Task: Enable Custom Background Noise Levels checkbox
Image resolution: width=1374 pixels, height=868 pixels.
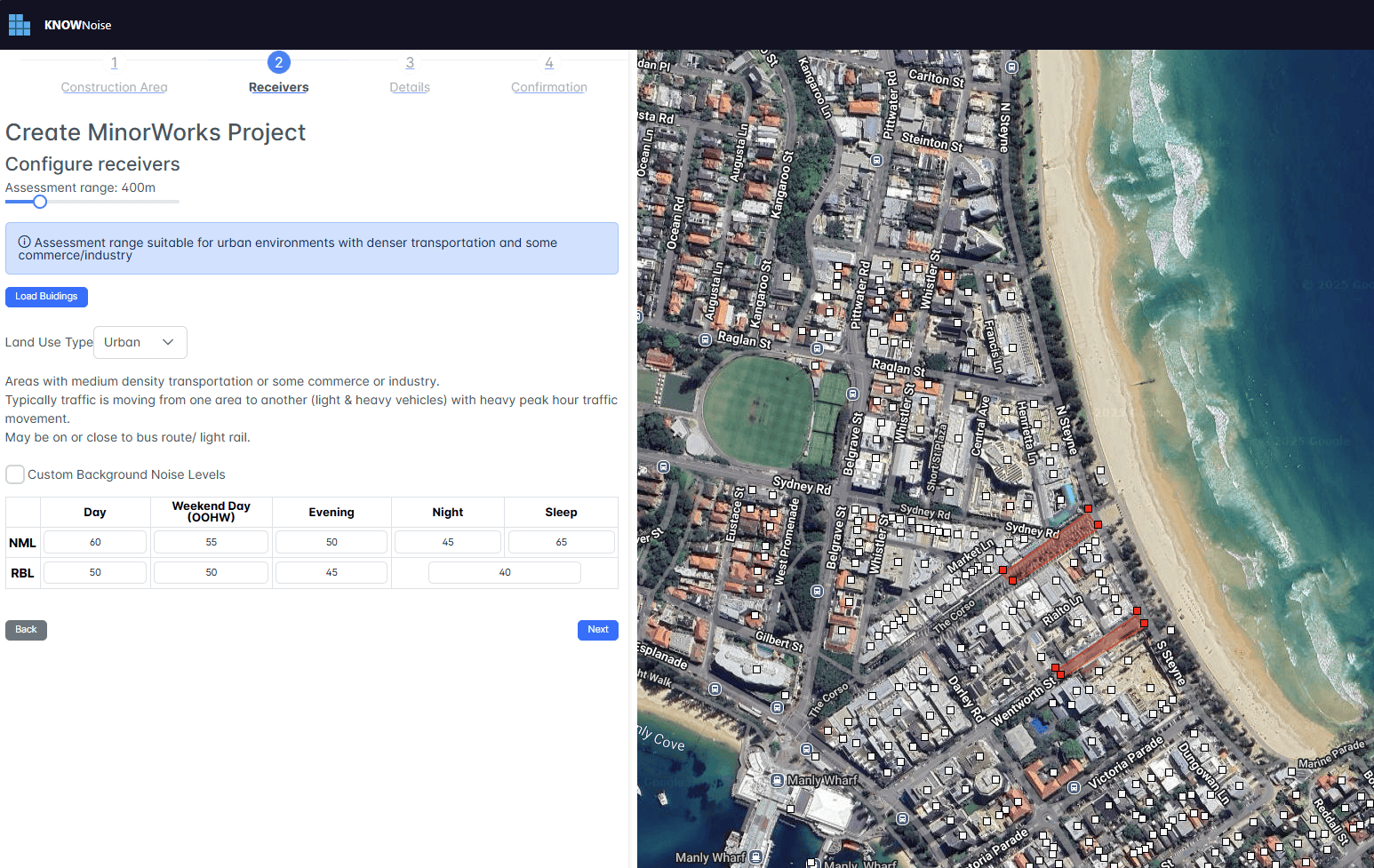Action: [15, 474]
